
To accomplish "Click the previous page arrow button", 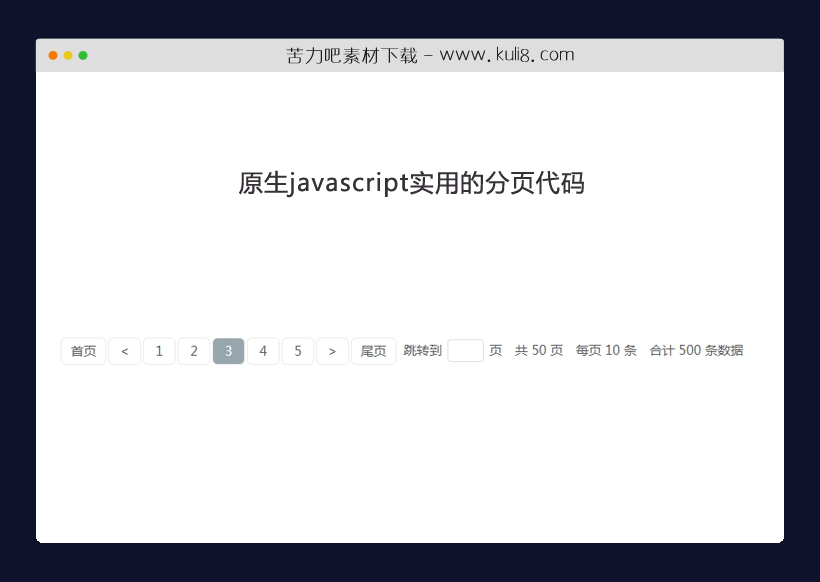I will pyautogui.click(x=124, y=351).
